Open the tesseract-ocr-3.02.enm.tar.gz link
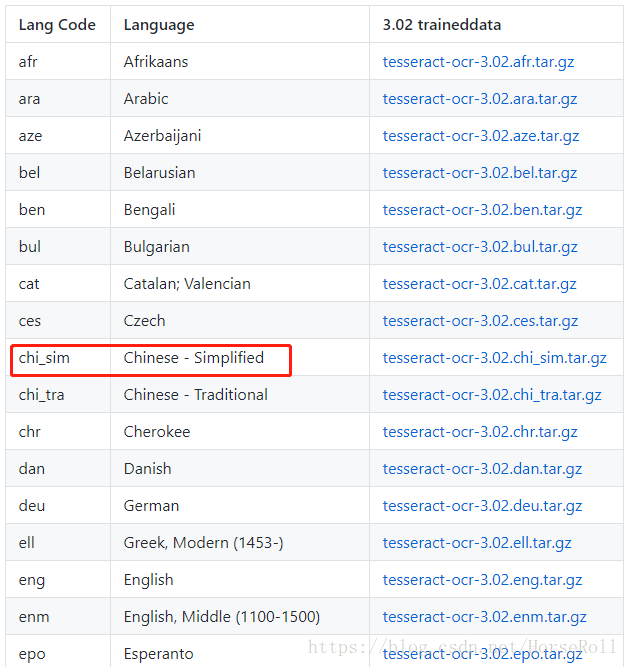The height and width of the screenshot is (667, 629). pyautogui.click(x=484, y=617)
